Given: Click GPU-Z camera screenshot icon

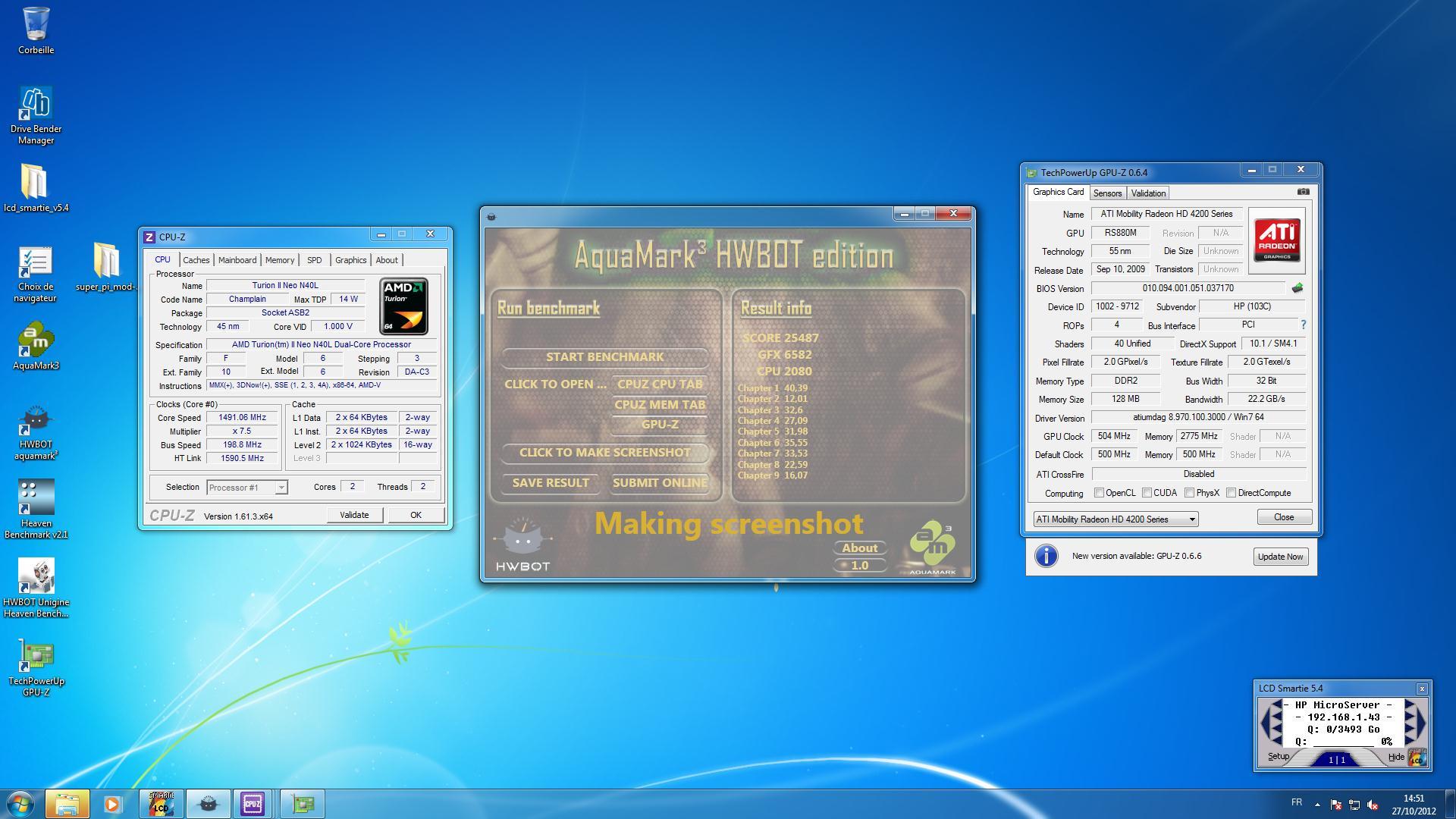Looking at the screenshot, I should click(1303, 192).
